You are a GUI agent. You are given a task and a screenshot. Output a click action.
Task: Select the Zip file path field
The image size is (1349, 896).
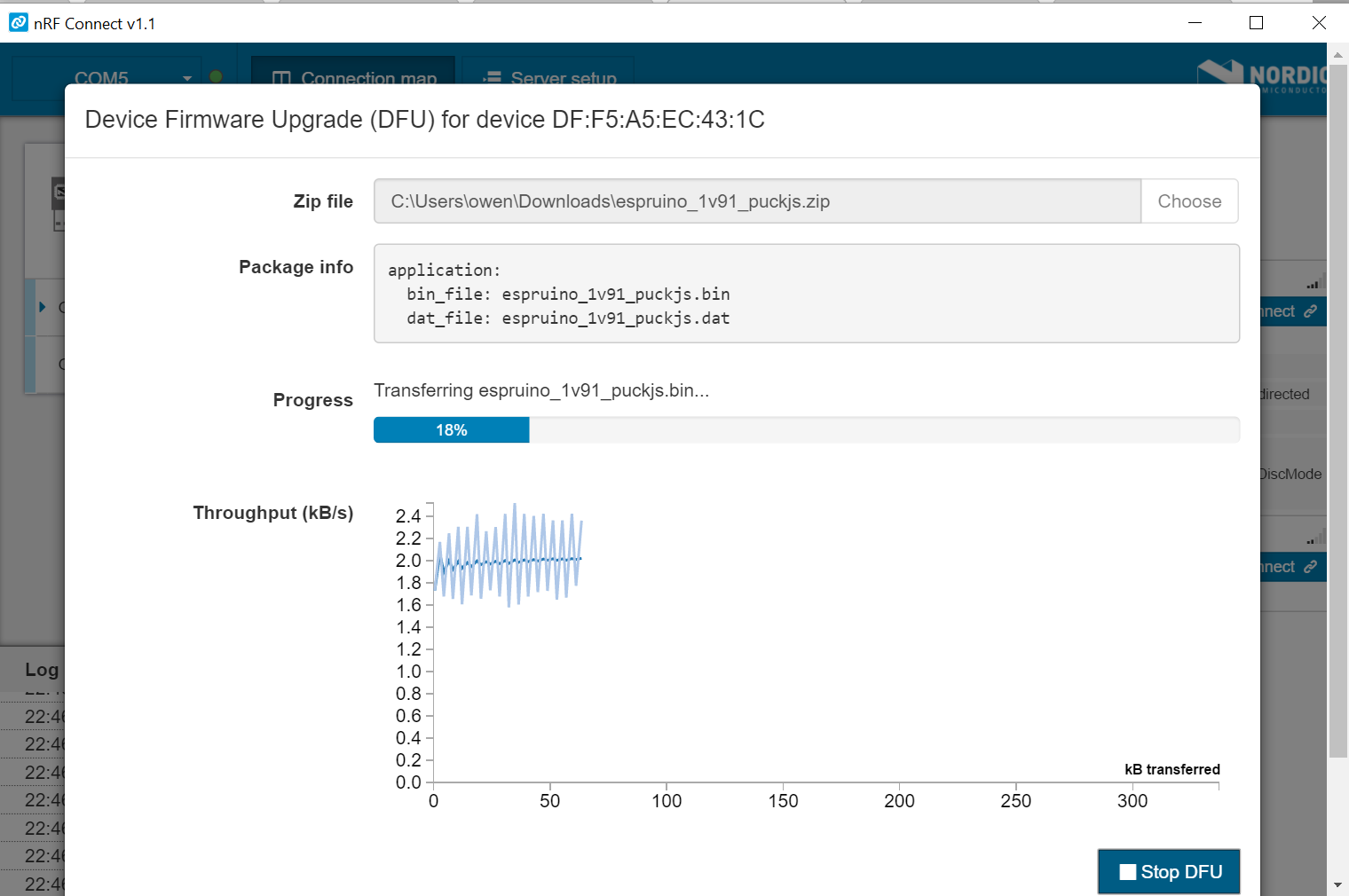click(x=757, y=201)
